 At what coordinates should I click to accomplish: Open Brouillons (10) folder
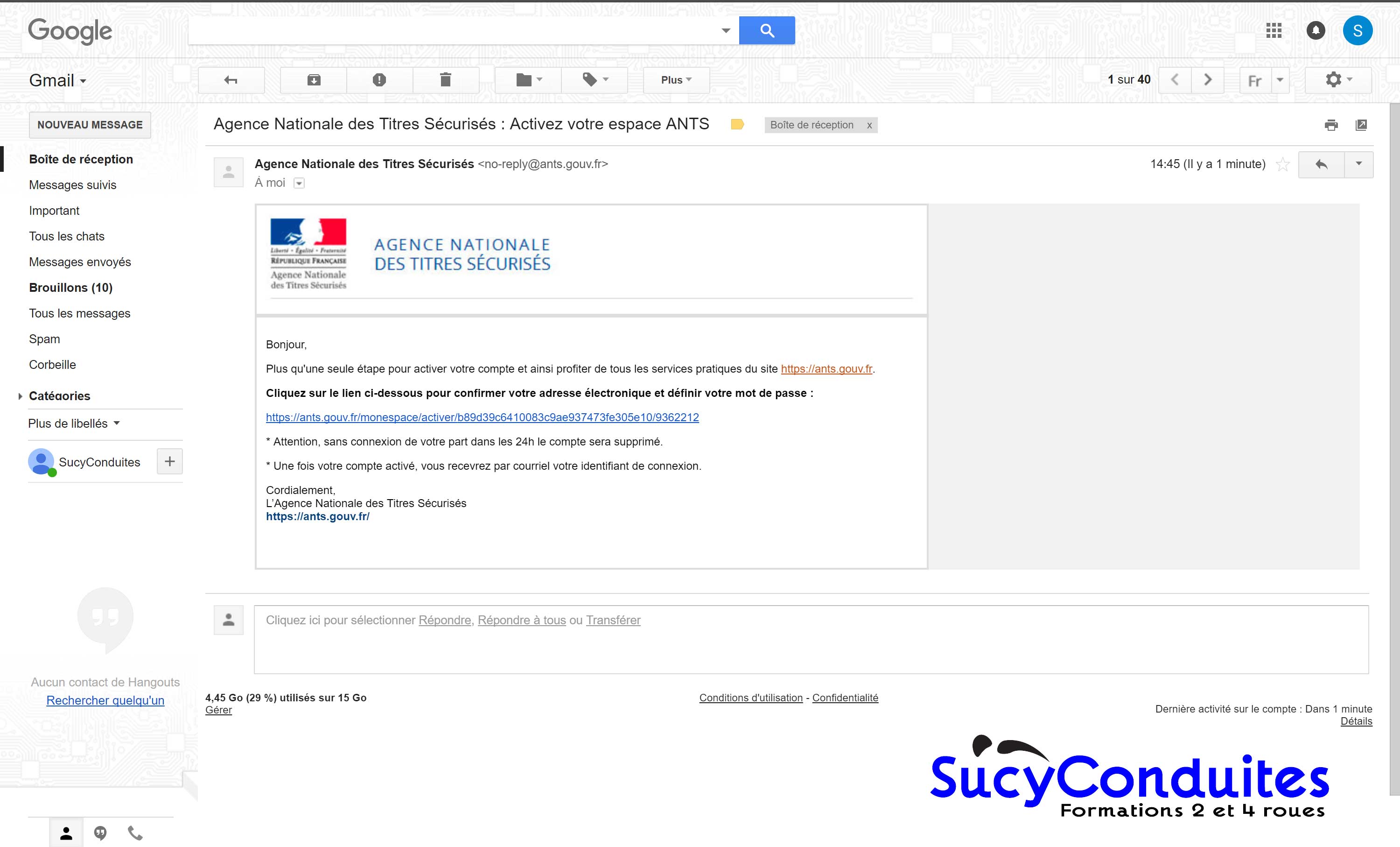(71, 288)
